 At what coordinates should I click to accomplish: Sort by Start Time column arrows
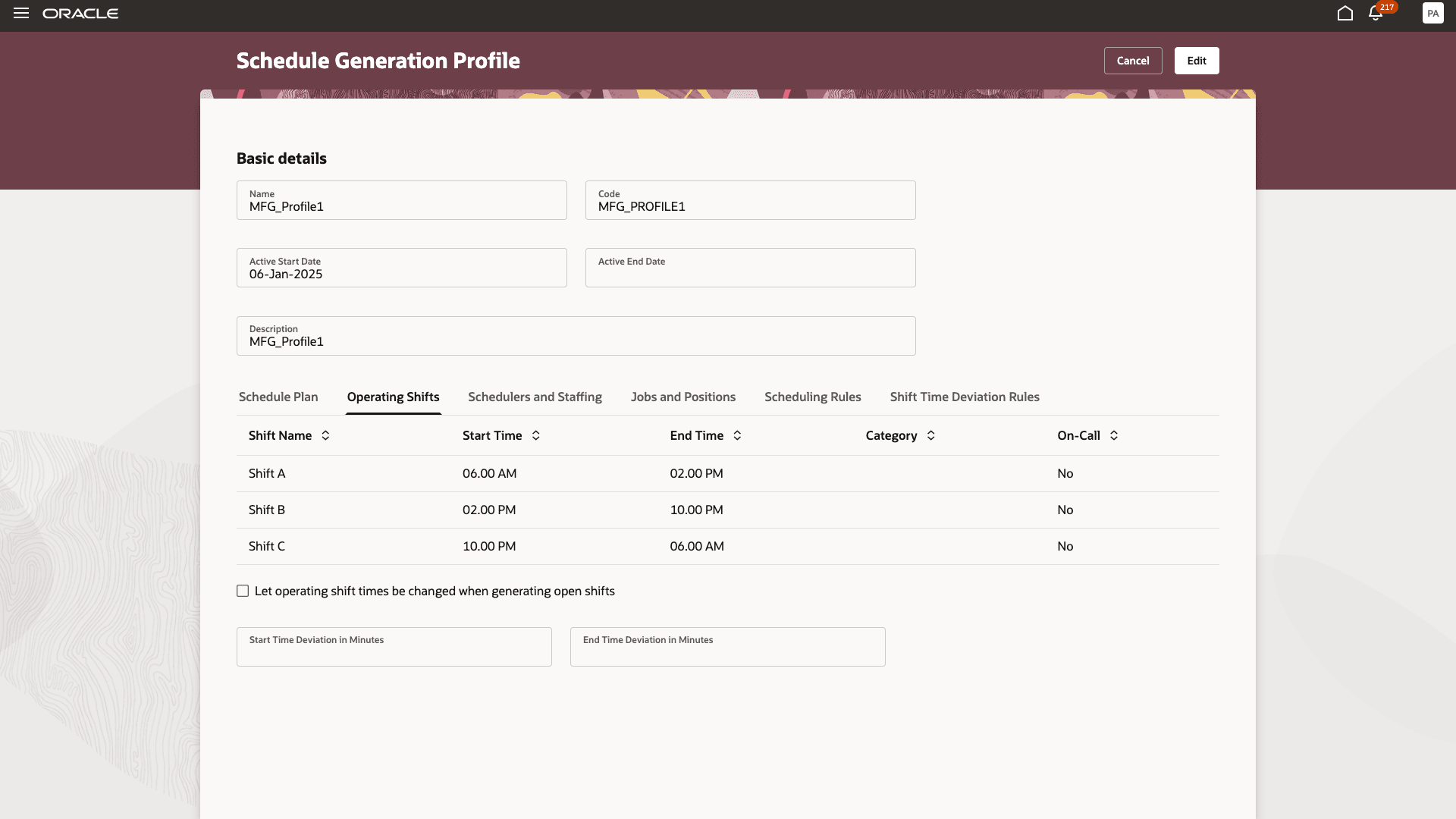(x=535, y=435)
